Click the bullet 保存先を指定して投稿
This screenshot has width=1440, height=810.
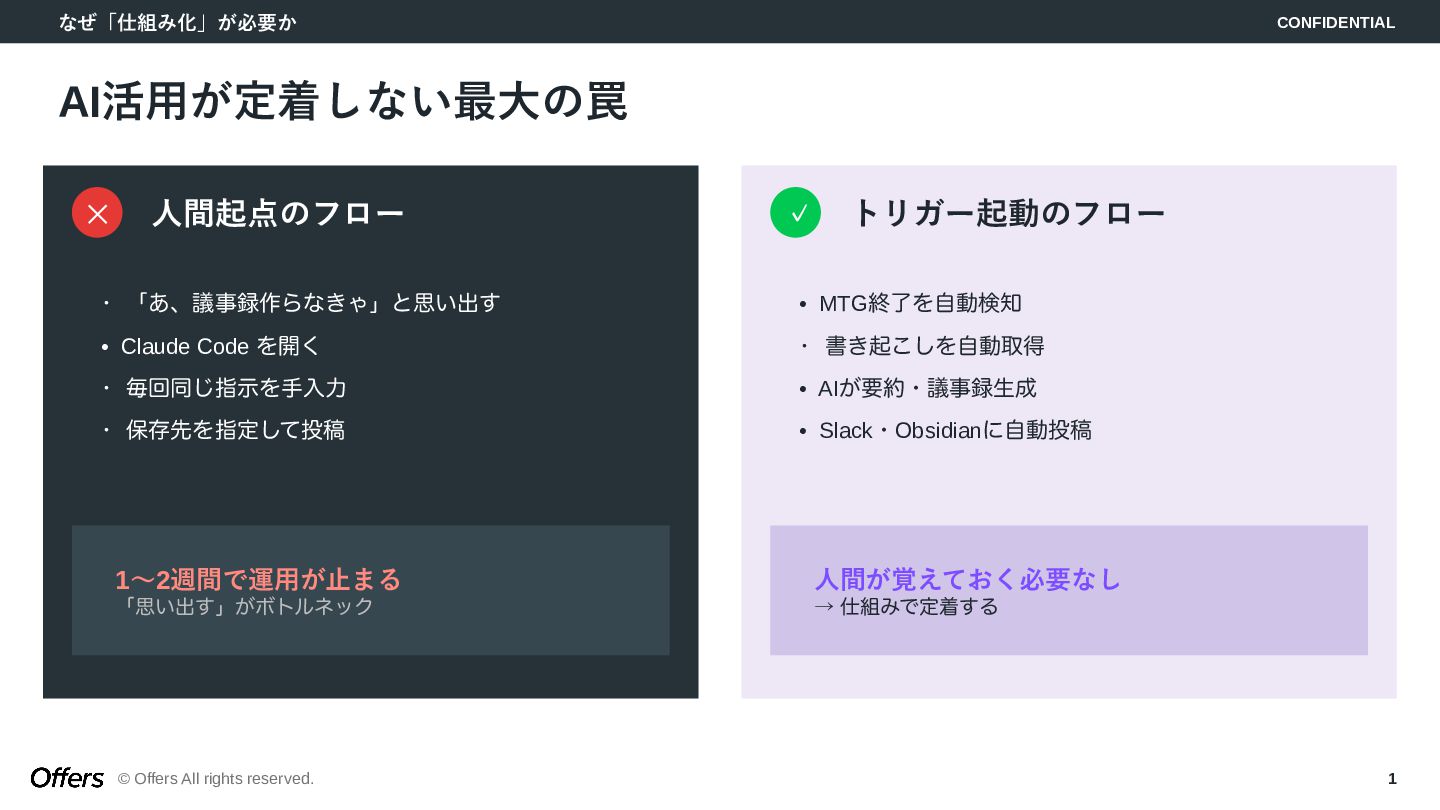tap(235, 430)
